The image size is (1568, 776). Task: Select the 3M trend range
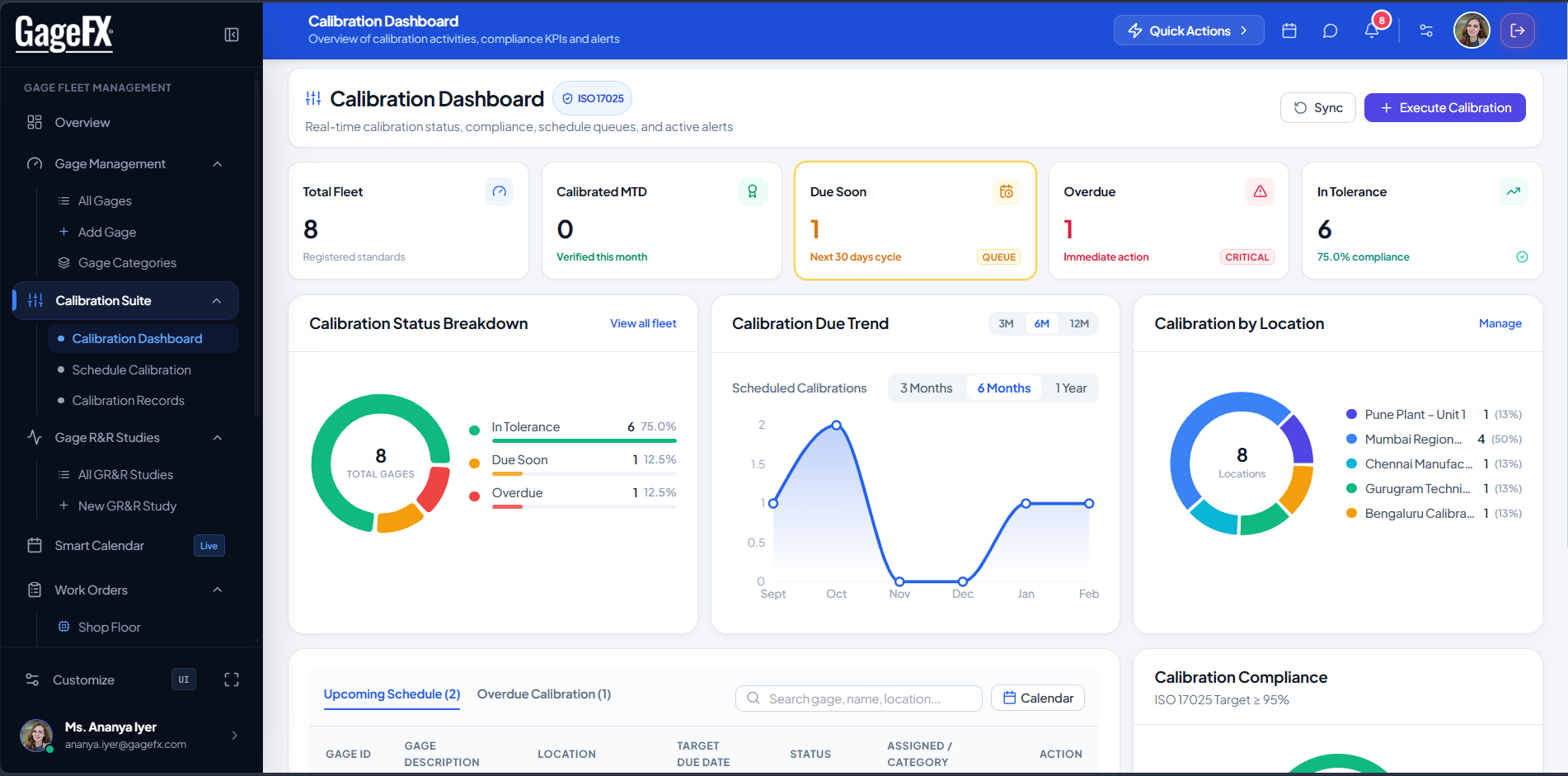(1006, 324)
